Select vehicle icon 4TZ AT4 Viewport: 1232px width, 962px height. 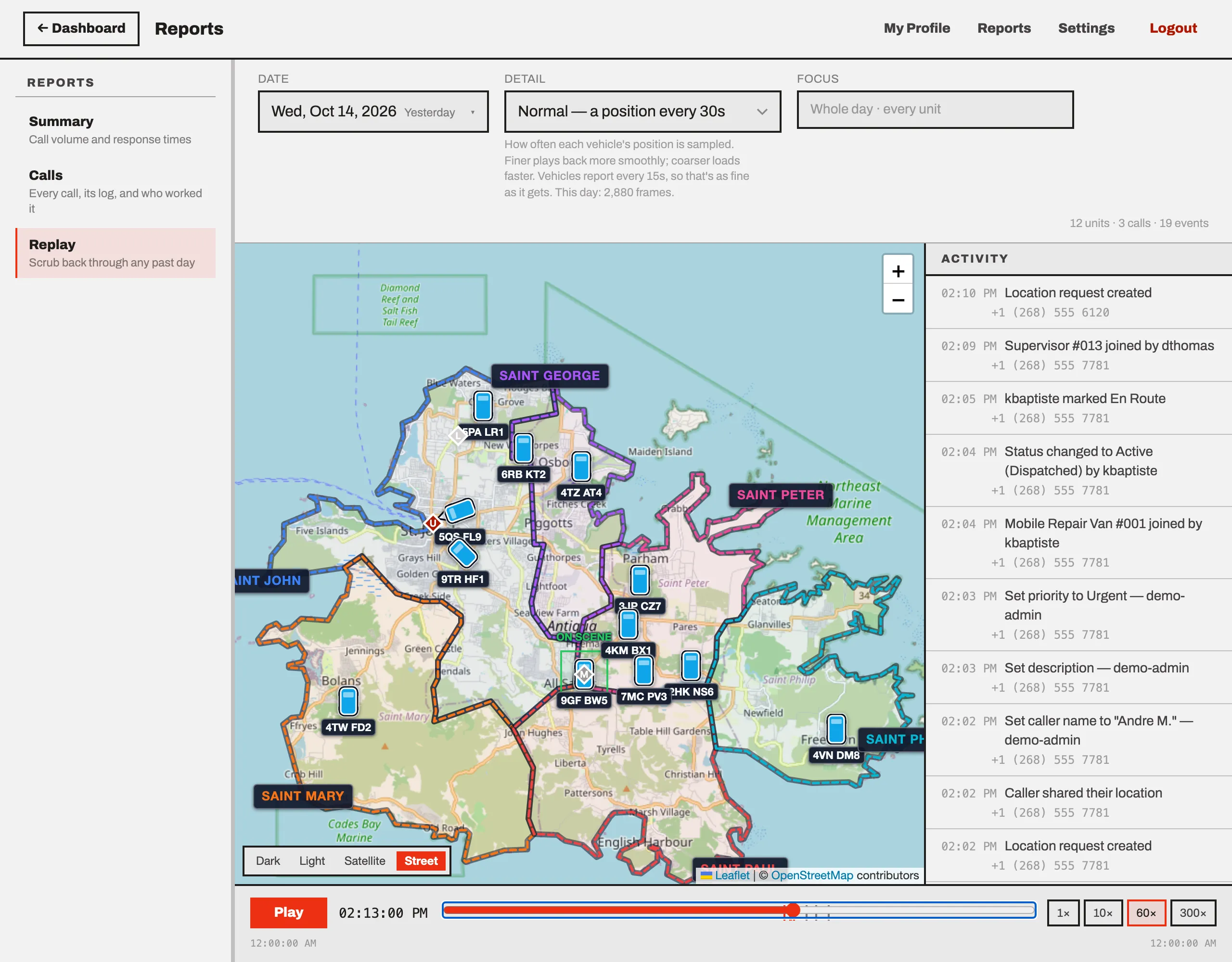click(581, 467)
